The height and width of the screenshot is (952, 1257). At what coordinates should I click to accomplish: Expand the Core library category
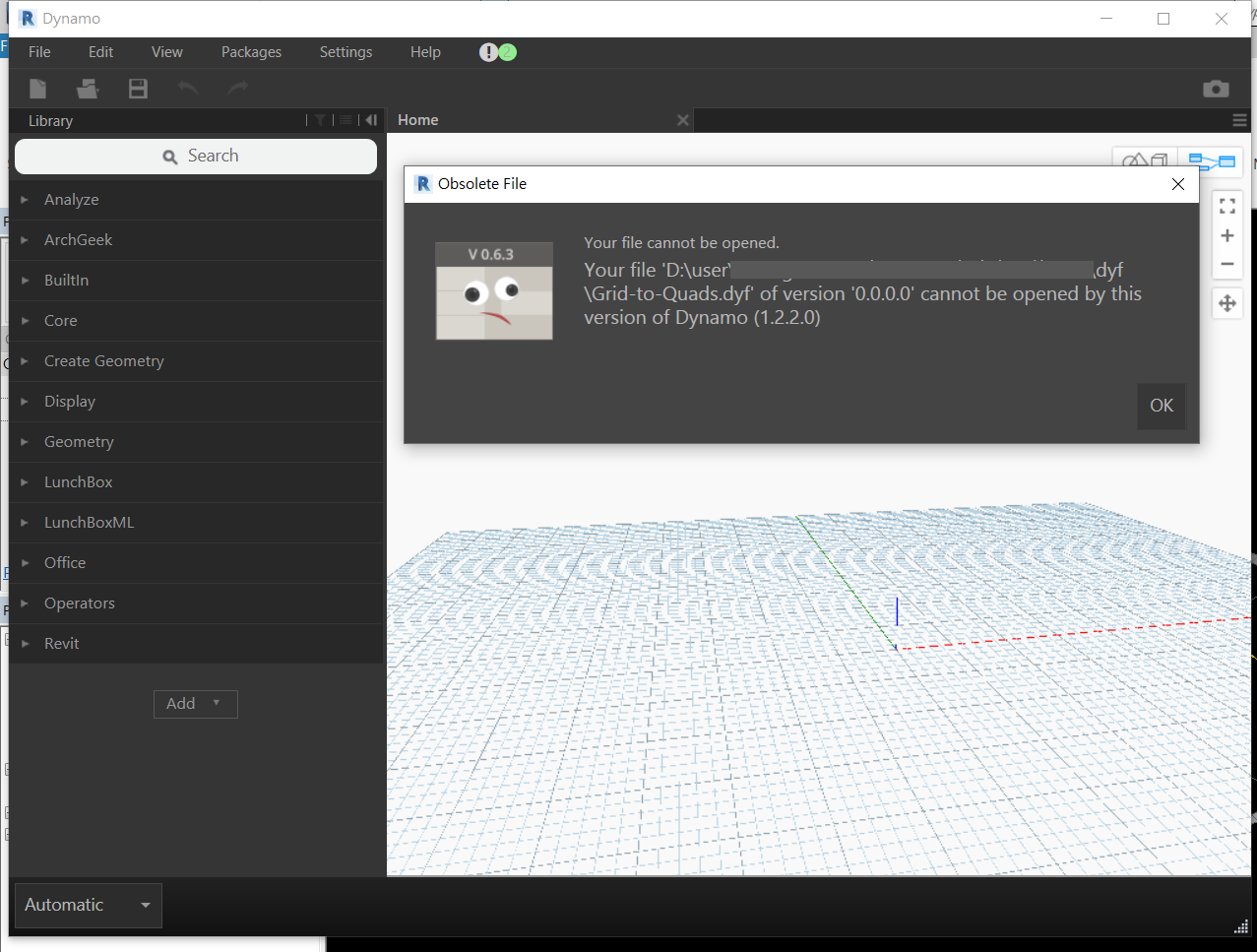click(x=197, y=321)
